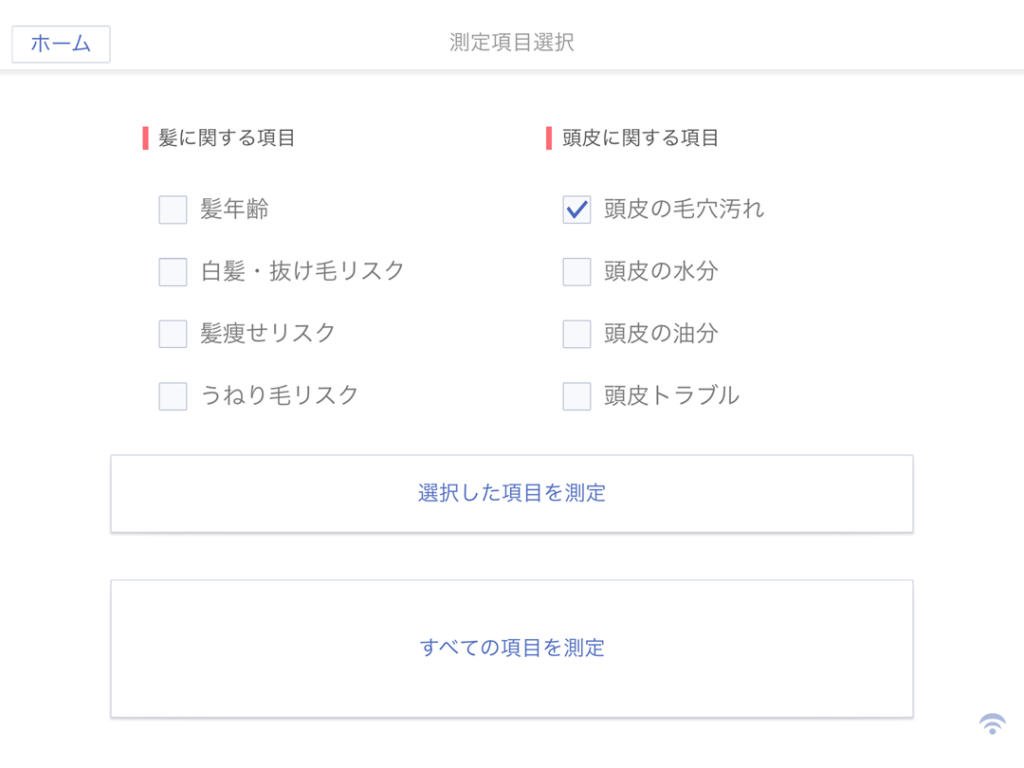Enable the 髪年齢 checkbox
The height and width of the screenshot is (768, 1024).
click(173, 210)
